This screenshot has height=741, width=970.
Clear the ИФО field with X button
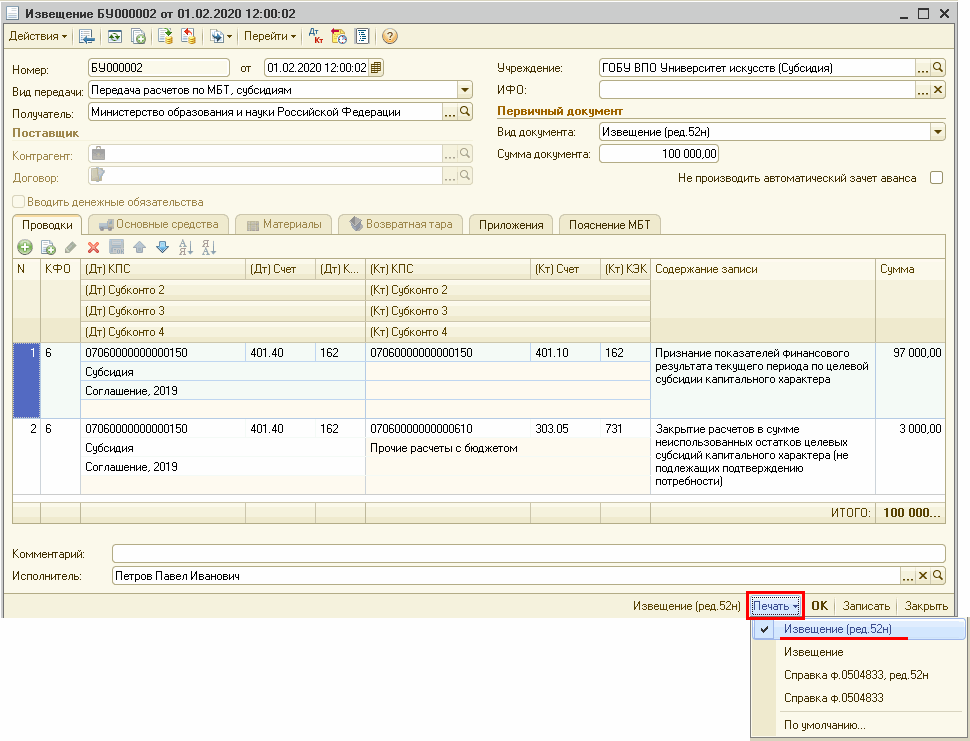tap(937, 90)
